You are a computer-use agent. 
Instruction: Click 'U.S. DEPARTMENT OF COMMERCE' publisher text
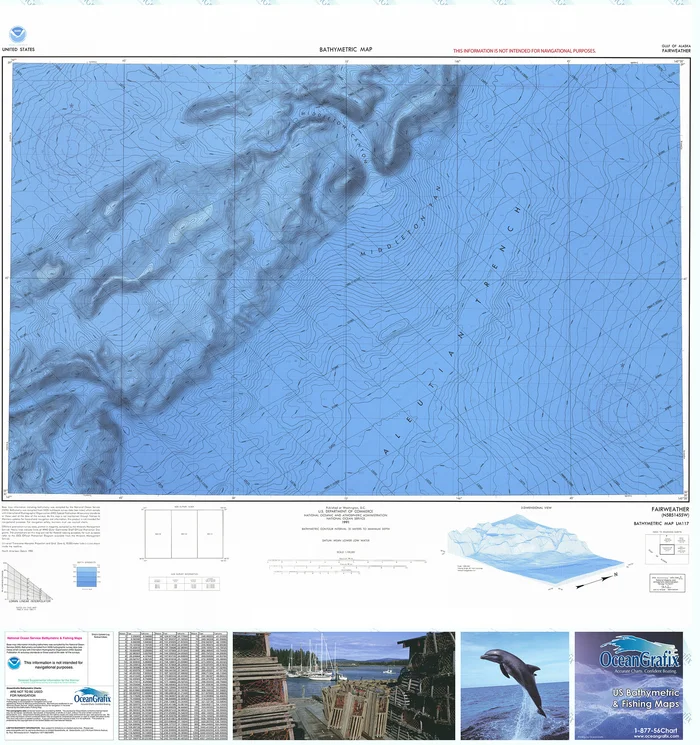[x=345, y=511]
